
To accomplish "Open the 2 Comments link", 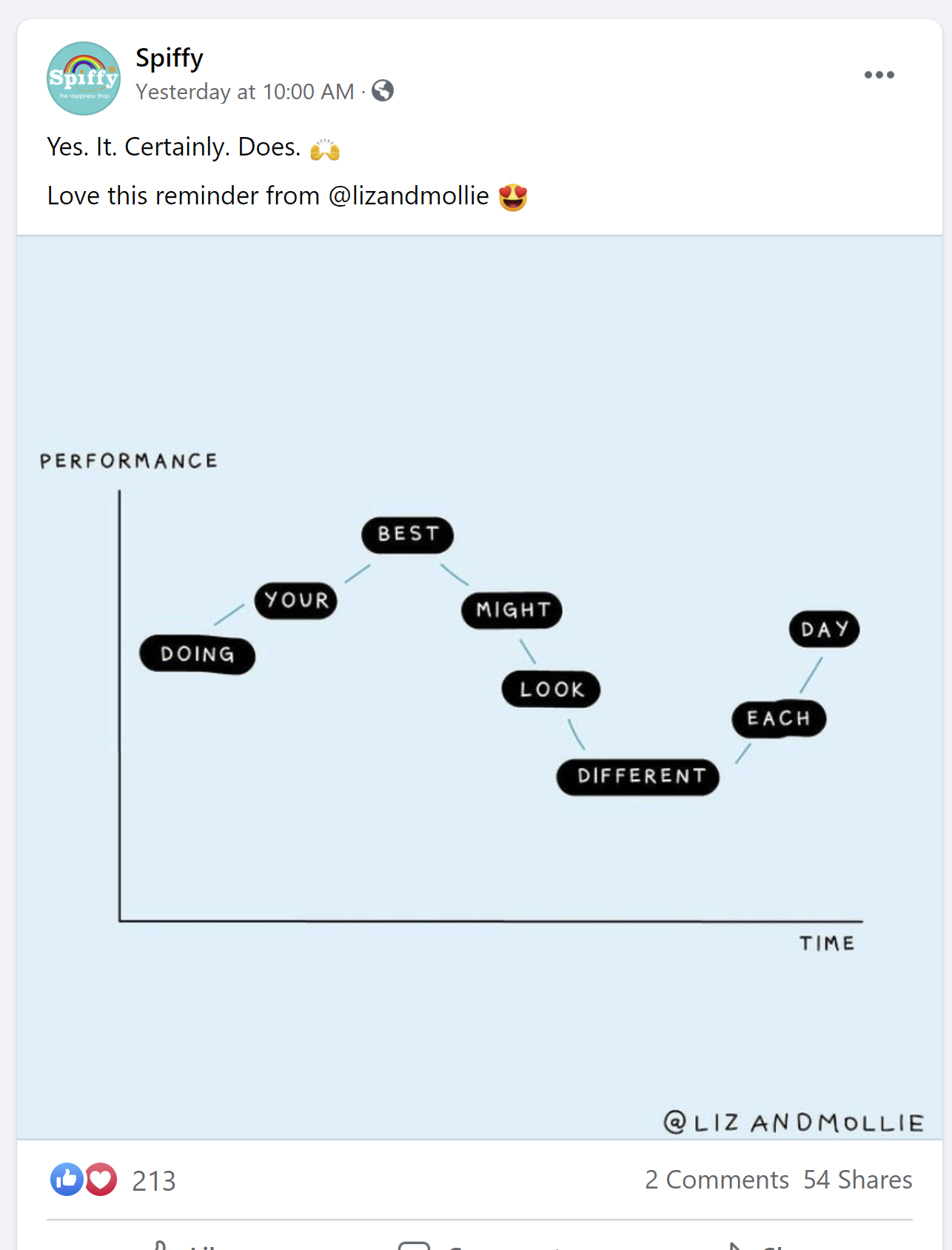I will click(x=716, y=1180).
